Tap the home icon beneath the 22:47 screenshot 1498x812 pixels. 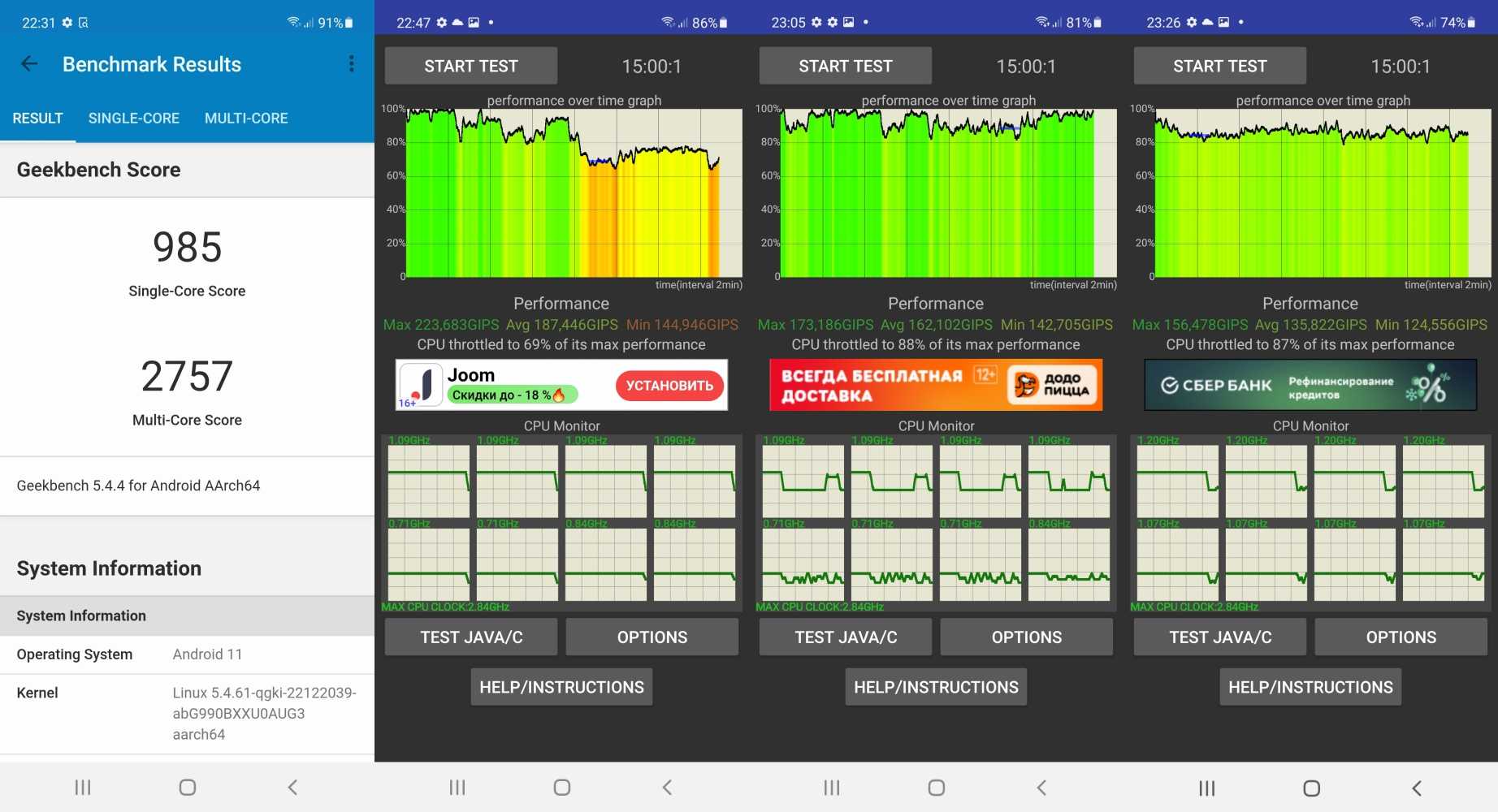pos(561,787)
